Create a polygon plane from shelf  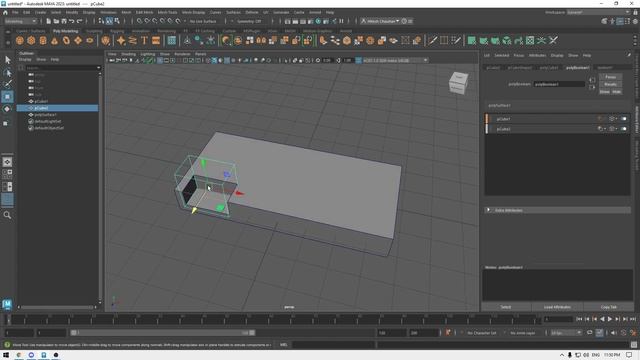[78, 40]
